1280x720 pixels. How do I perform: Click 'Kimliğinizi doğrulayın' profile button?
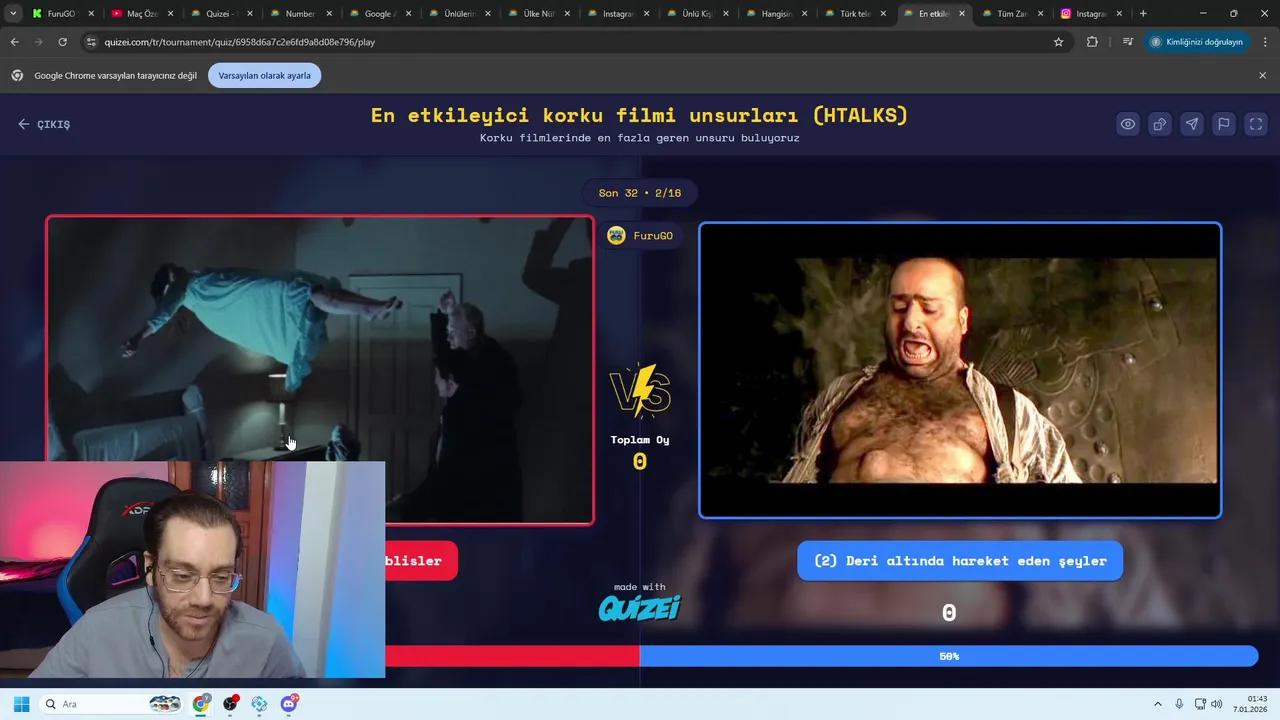click(x=1196, y=42)
